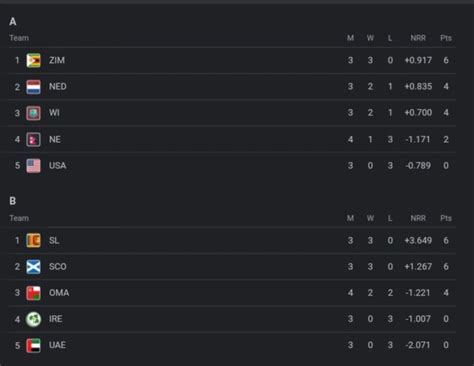Click Group A NRR column header
The image size is (474, 366).
click(x=418, y=38)
